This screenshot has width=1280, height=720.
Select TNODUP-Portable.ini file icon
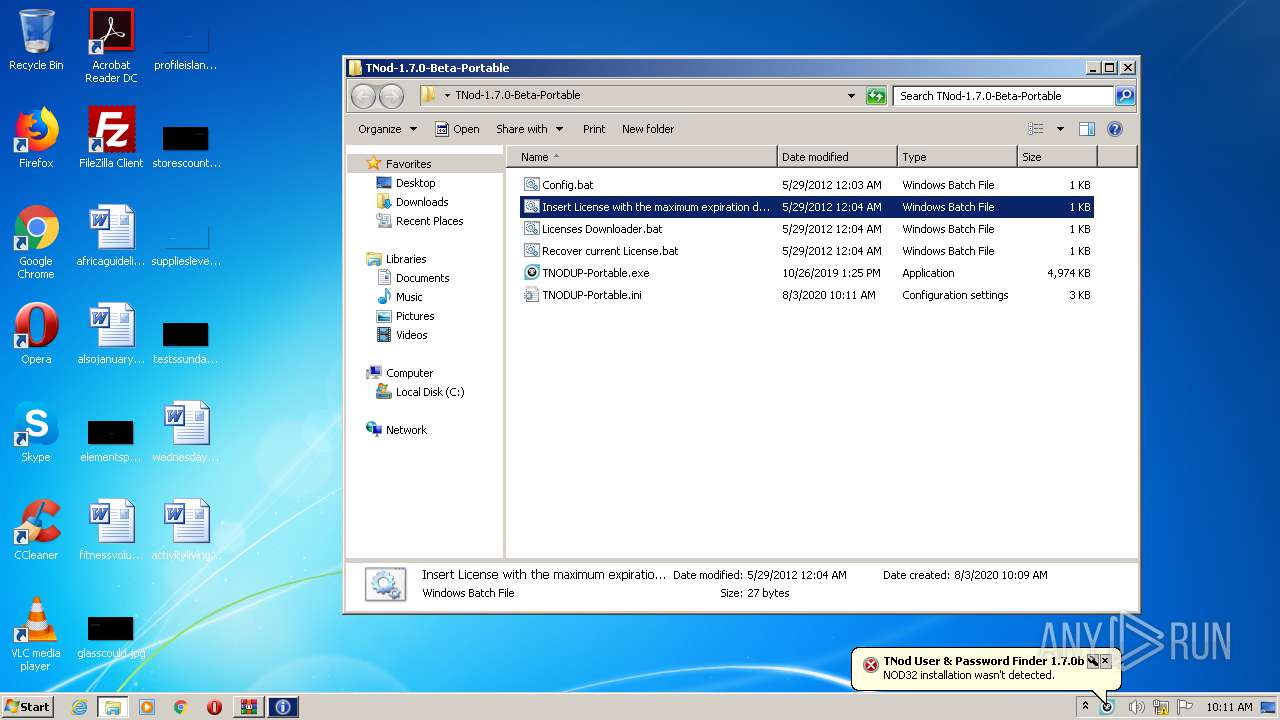[532, 295]
